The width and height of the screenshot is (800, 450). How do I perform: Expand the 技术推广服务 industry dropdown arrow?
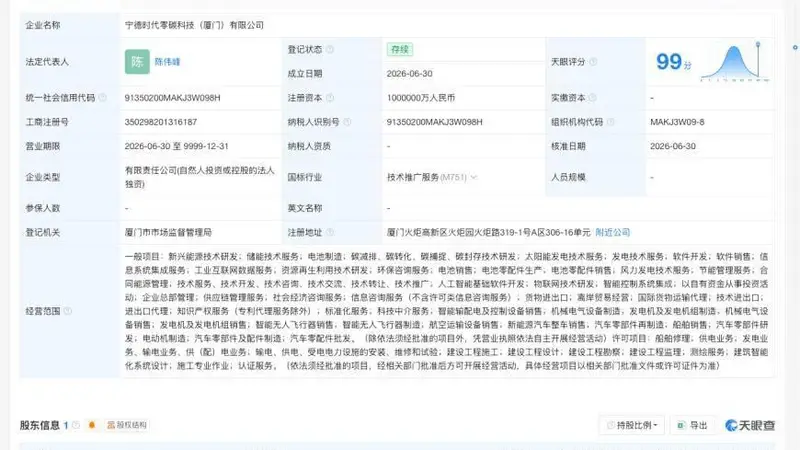pyautogui.click(x=474, y=177)
